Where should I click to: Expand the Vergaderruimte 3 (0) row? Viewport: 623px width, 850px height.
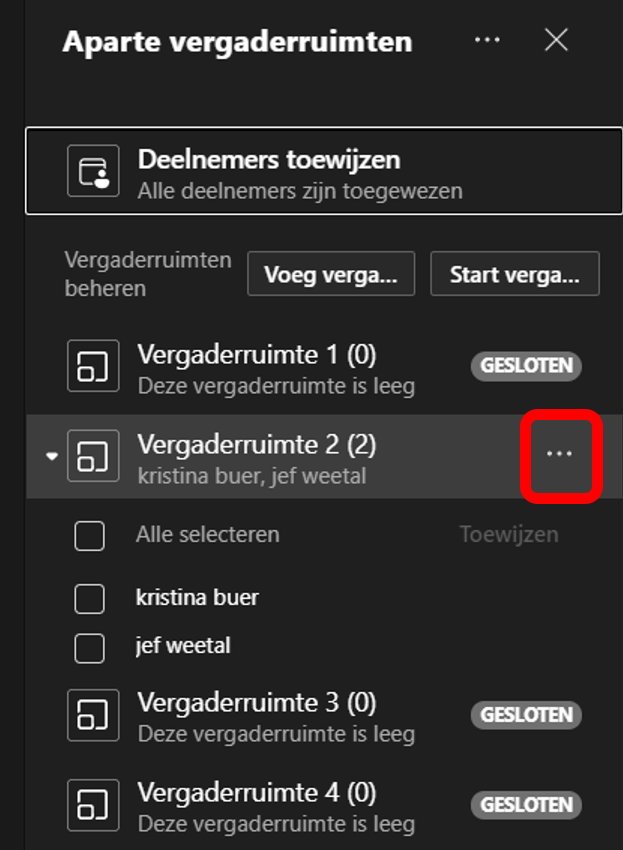pyautogui.click(x=324, y=714)
